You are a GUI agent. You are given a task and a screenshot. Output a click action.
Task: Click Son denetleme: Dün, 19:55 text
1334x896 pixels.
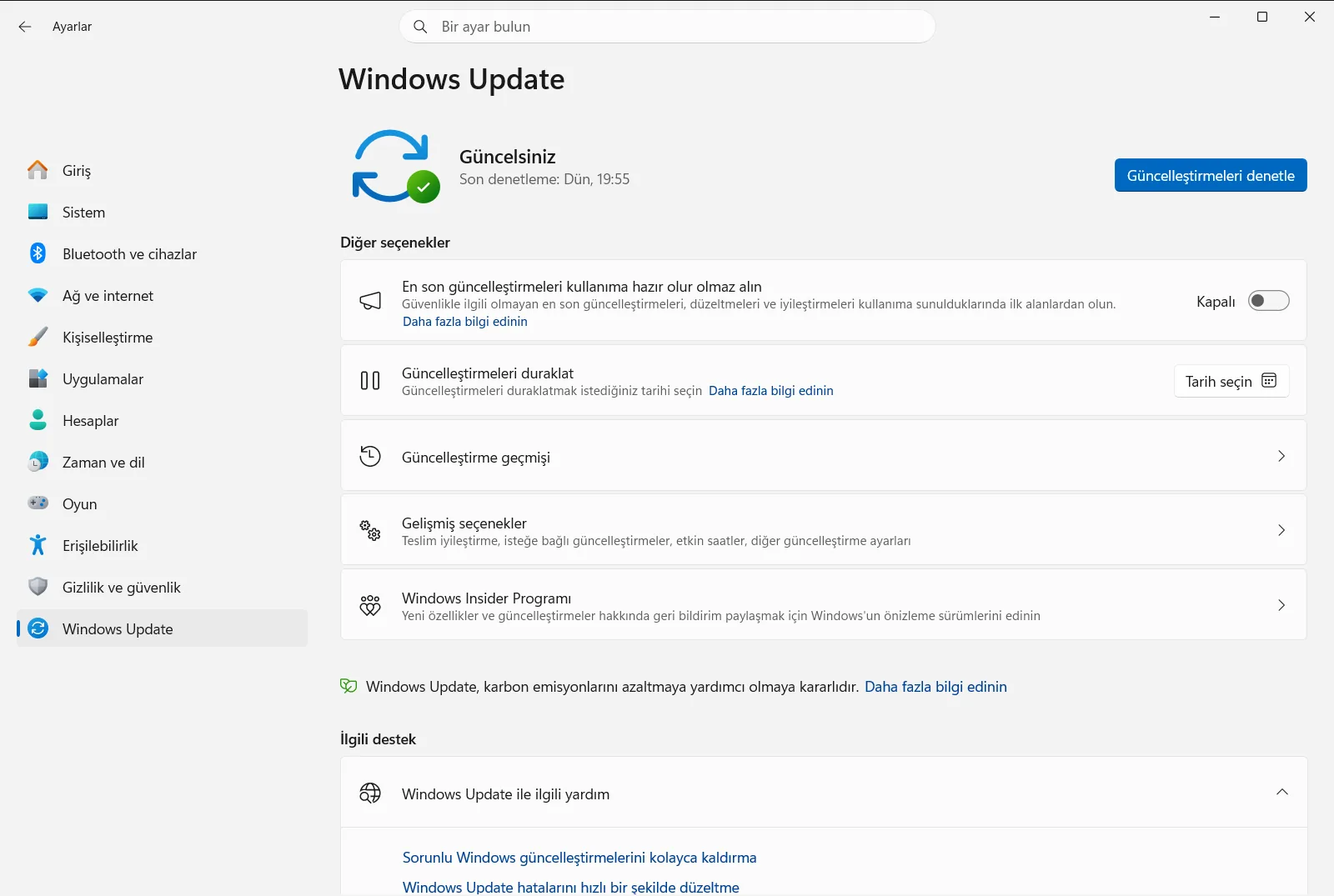coord(544,179)
